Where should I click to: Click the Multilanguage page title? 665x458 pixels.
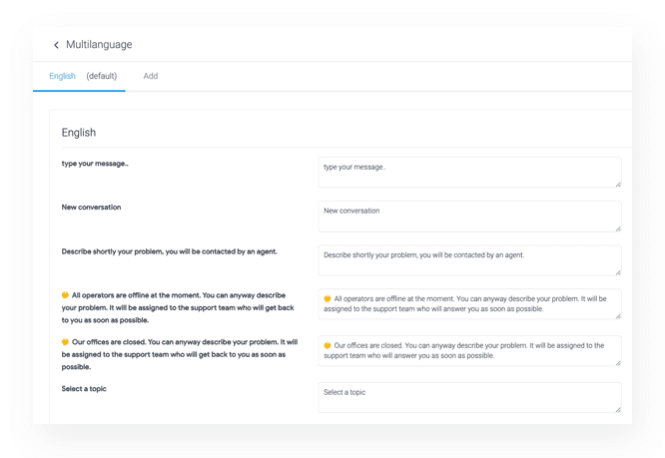click(99, 45)
